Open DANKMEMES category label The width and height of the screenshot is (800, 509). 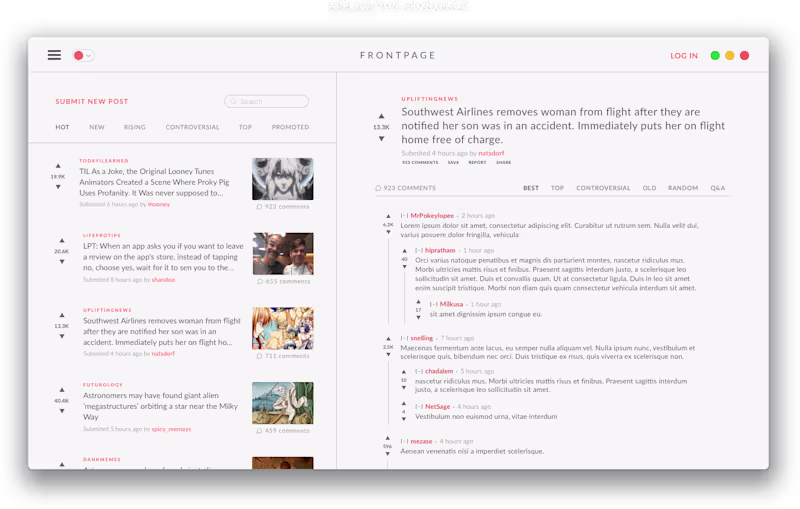[x=102, y=460]
